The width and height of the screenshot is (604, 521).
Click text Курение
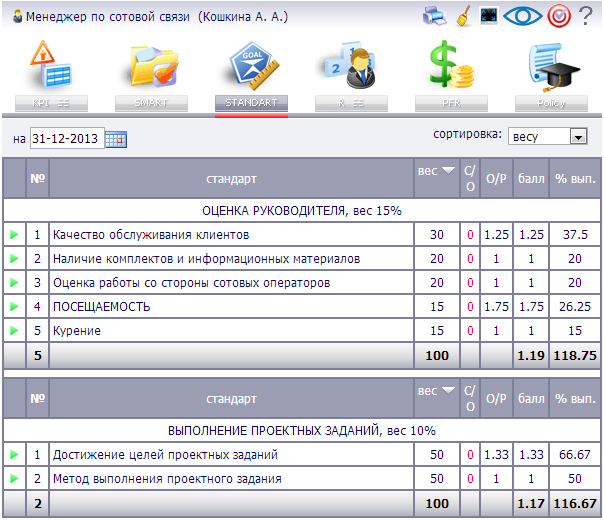77,330
